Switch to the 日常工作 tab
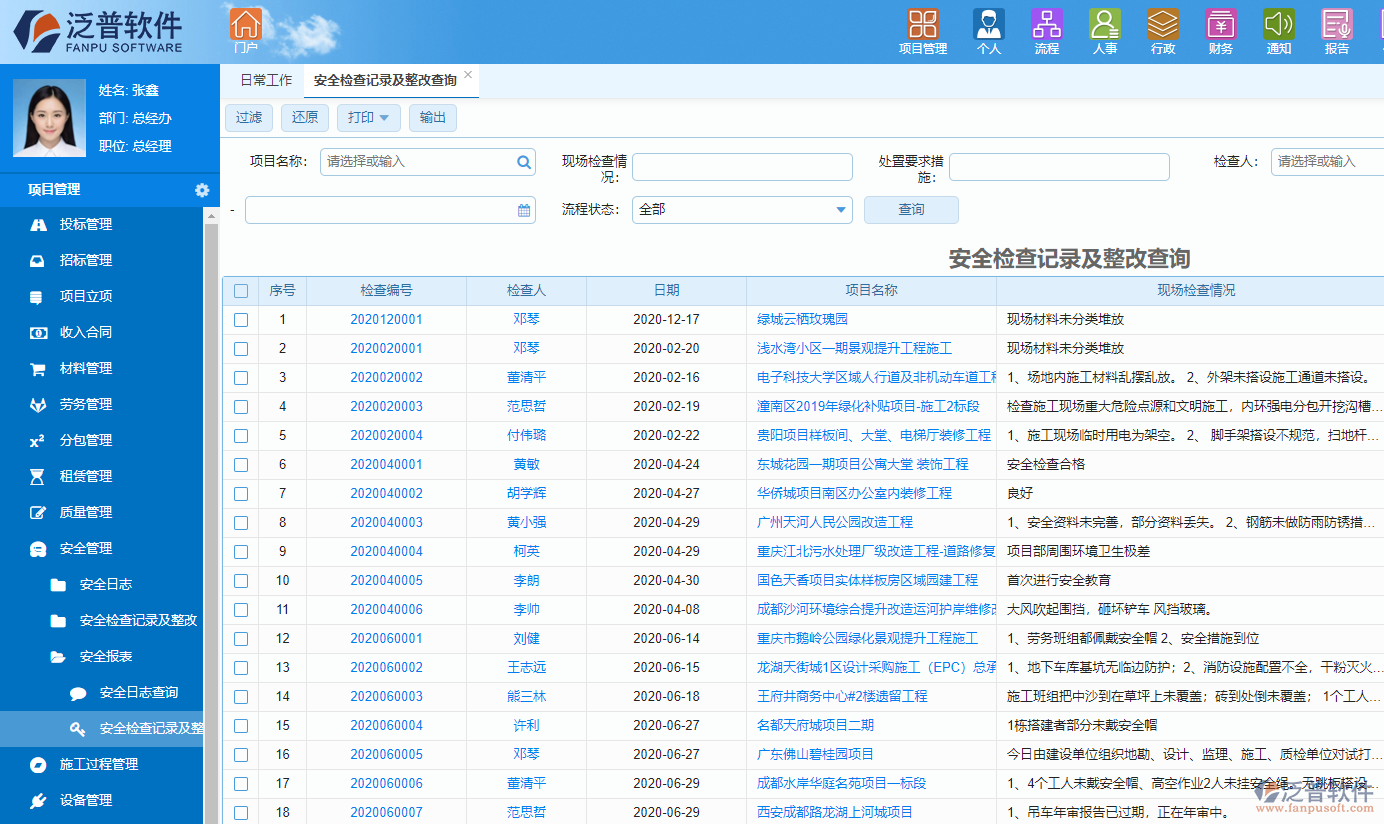 click(x=264, y=79)
